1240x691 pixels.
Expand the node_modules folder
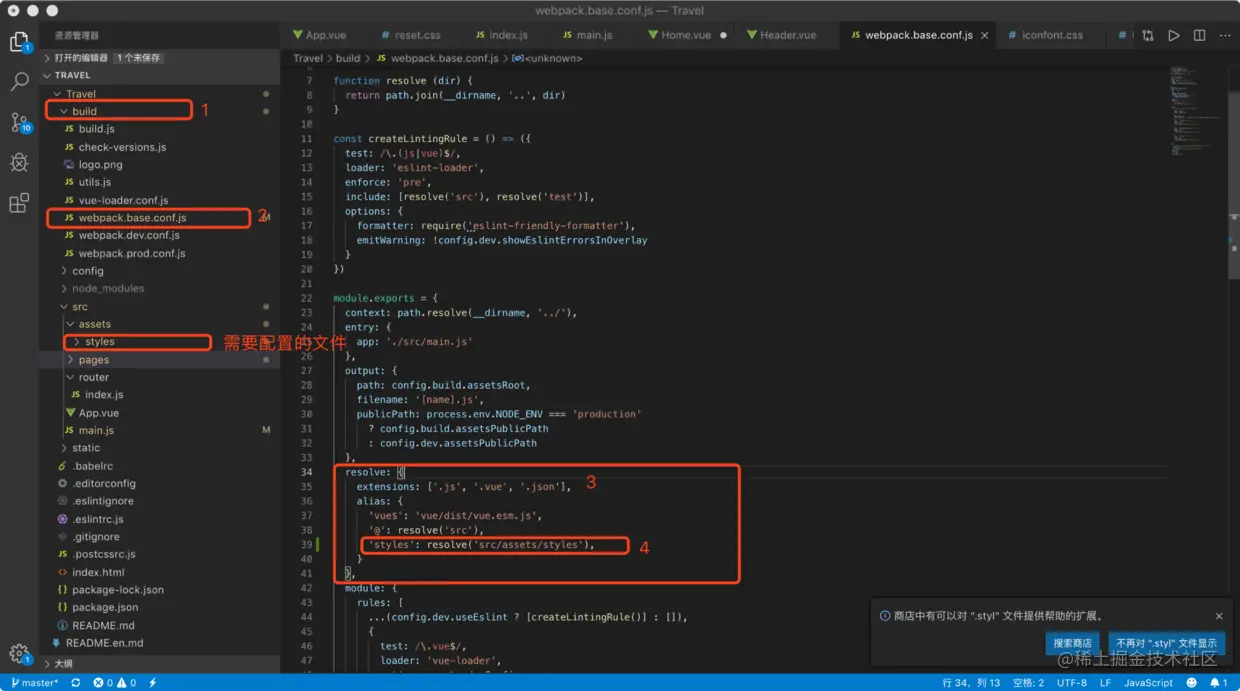coord(107,289)
